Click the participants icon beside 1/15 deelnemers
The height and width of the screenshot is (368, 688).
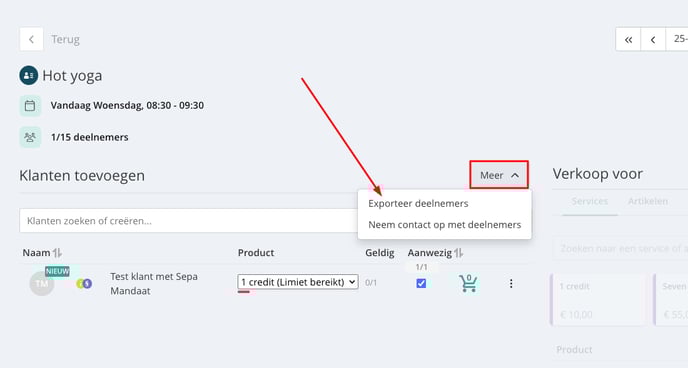[x=30, y=137]
